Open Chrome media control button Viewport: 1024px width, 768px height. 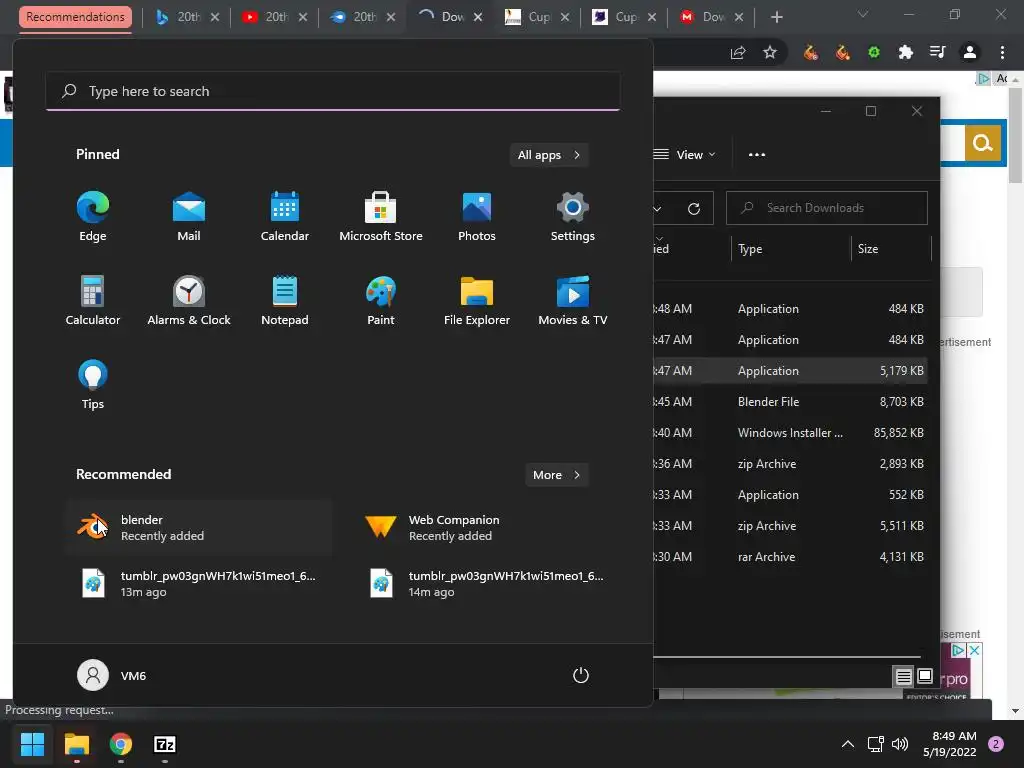[x=938, y=52]
